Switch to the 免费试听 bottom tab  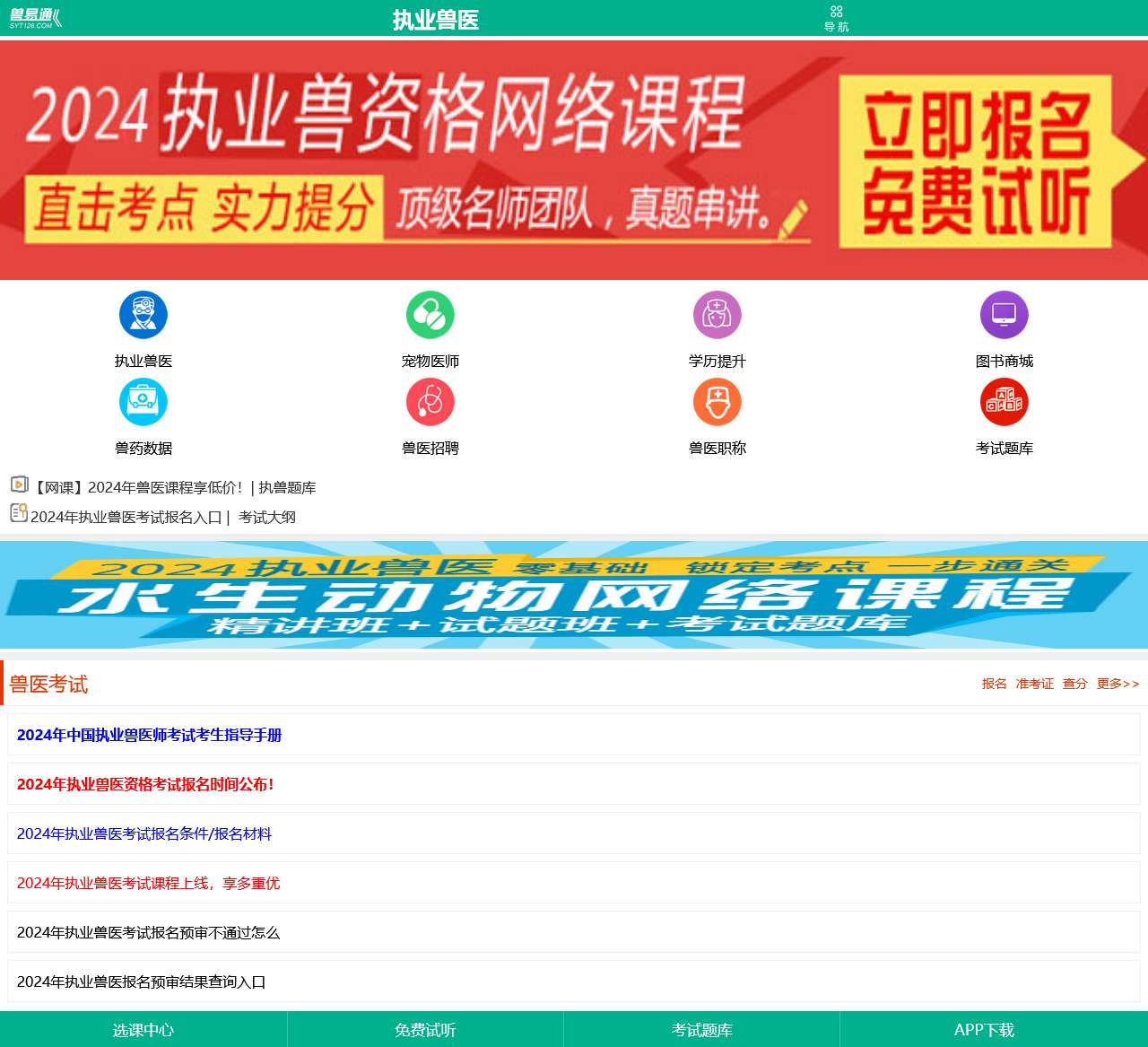(424, 1030)
